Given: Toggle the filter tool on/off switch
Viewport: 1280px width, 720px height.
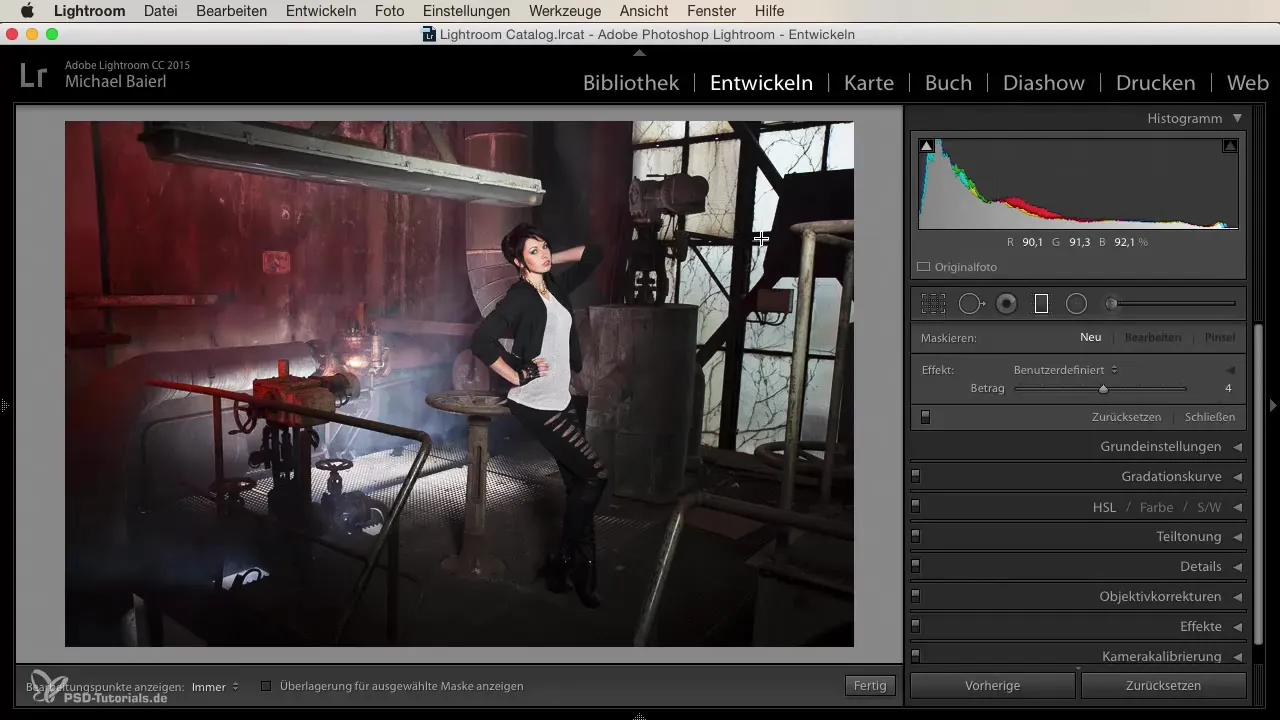Looking at the screenshot, I should pyautogui.click(x=925, y=417).
